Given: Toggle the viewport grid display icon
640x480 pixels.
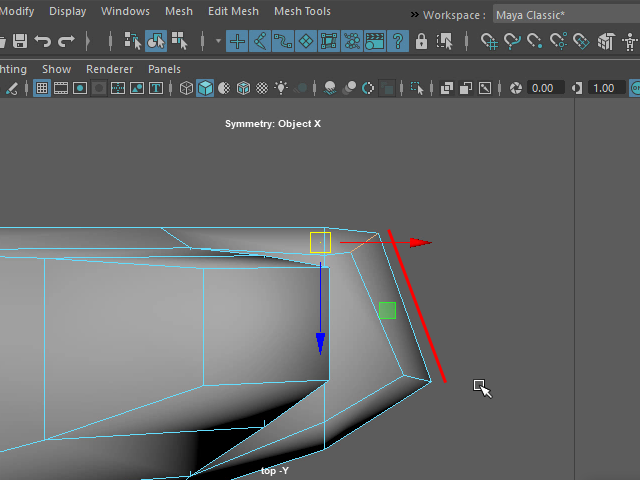Looking at the screenshot, I should (42, 88).
